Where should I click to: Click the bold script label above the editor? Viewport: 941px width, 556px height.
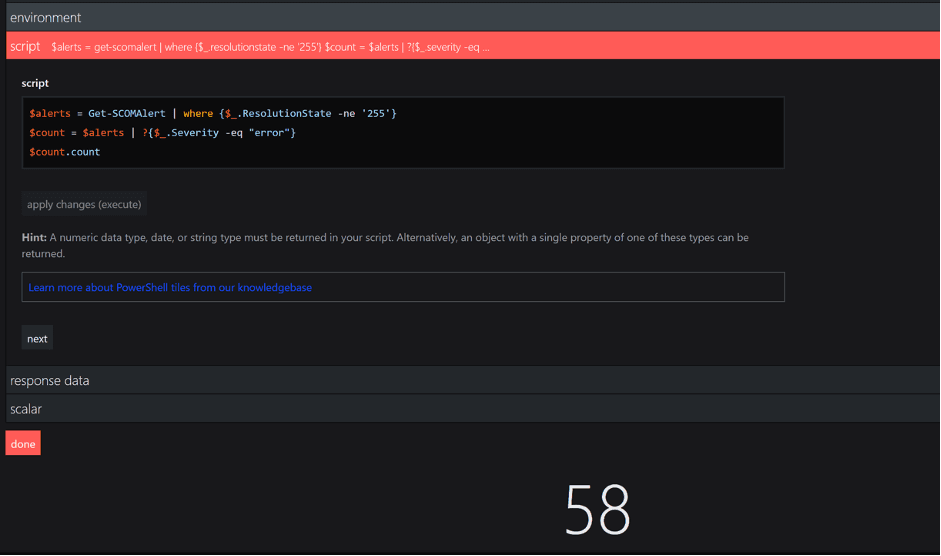click(35, 83)
